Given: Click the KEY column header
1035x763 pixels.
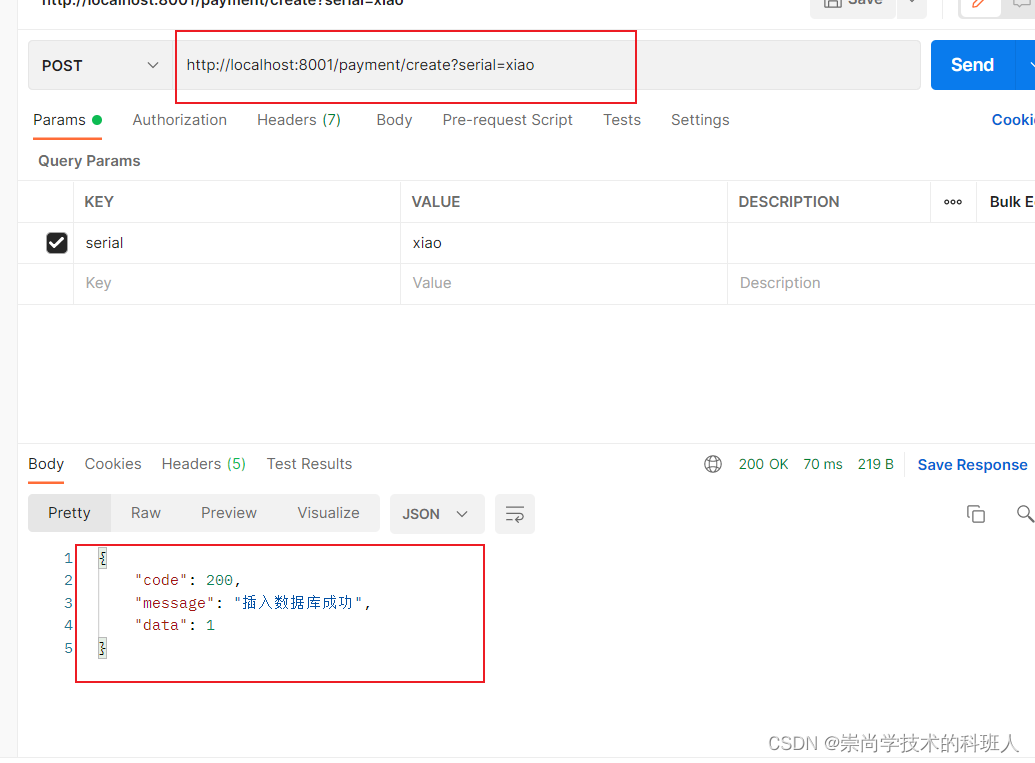Looking at the screenshot, I should coord(99,202).
